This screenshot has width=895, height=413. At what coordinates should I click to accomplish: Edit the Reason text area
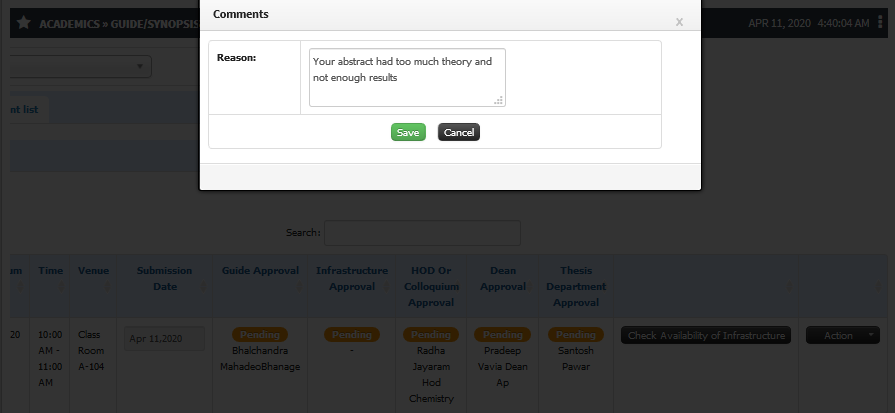point(407,78)
